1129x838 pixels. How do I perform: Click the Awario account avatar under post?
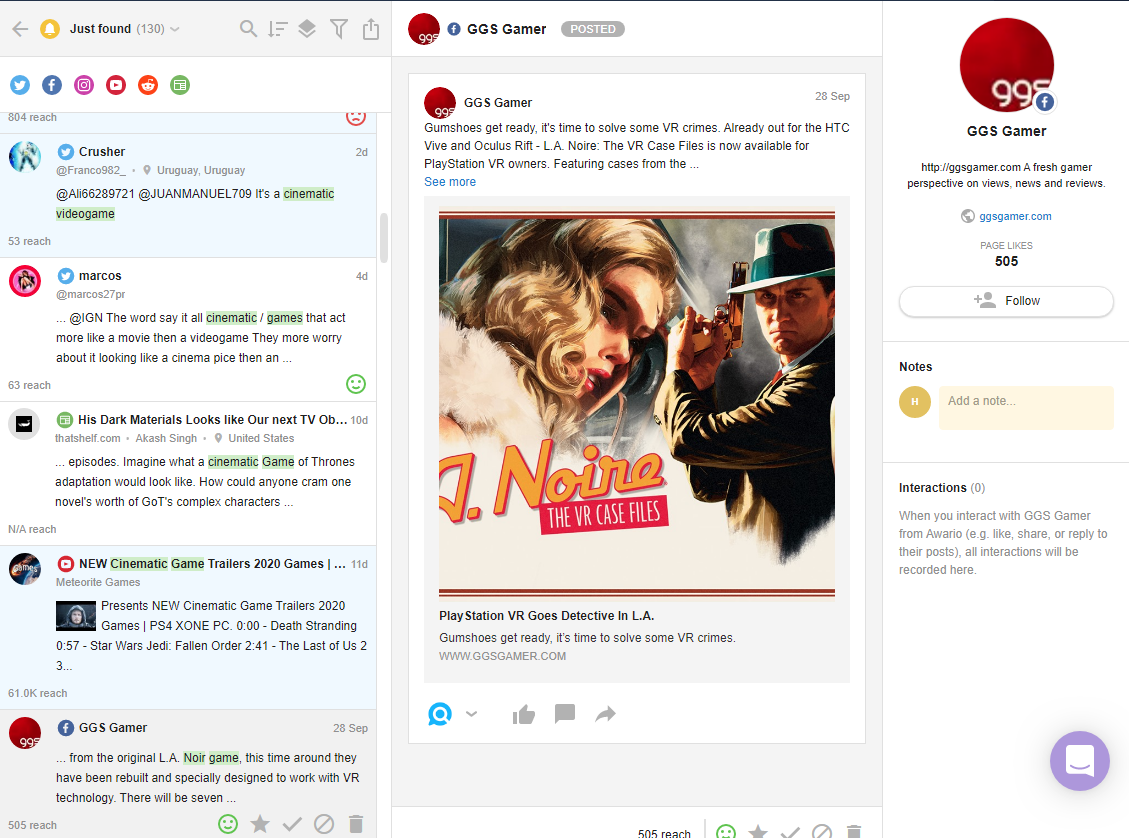click(440, 714)
